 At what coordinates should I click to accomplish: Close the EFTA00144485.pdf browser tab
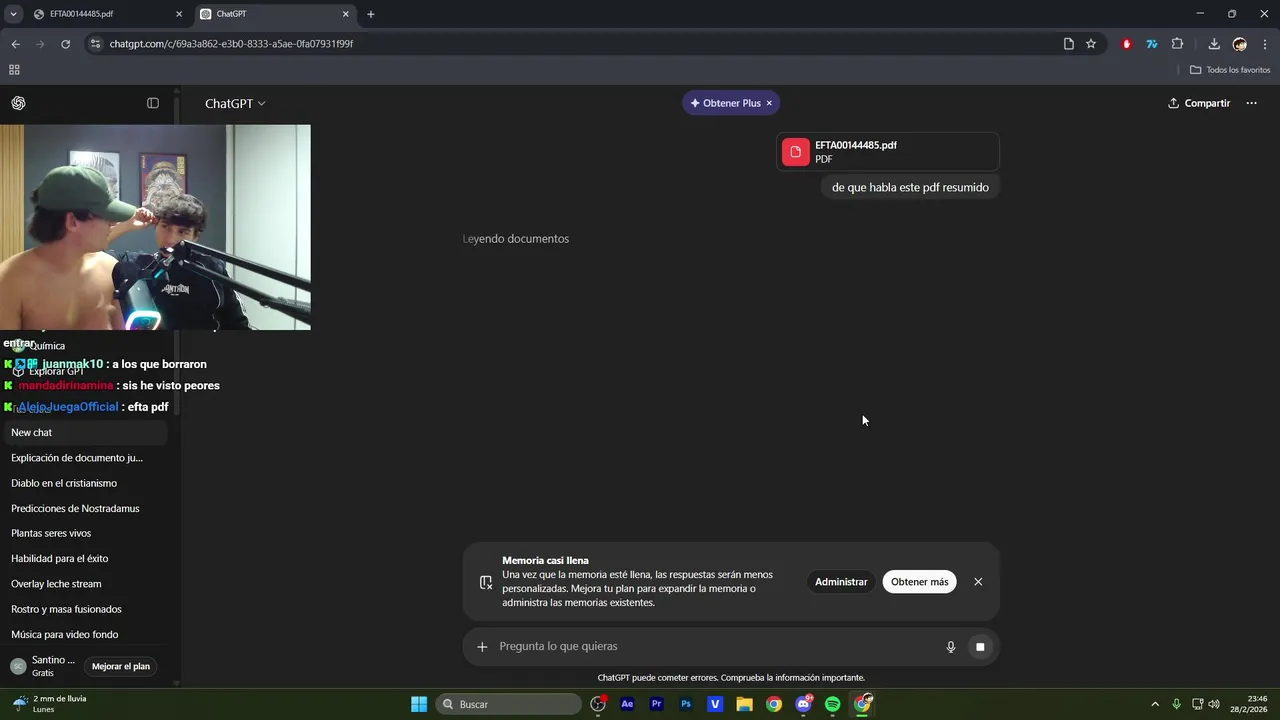pos(180,14)
